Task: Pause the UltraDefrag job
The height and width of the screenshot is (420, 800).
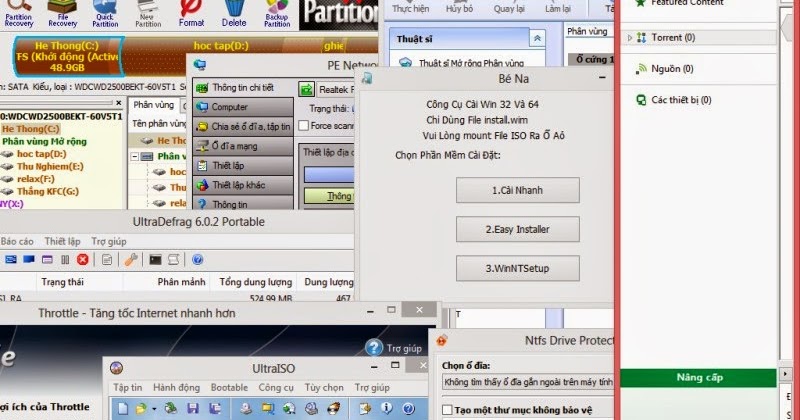Action: [65, 260]
